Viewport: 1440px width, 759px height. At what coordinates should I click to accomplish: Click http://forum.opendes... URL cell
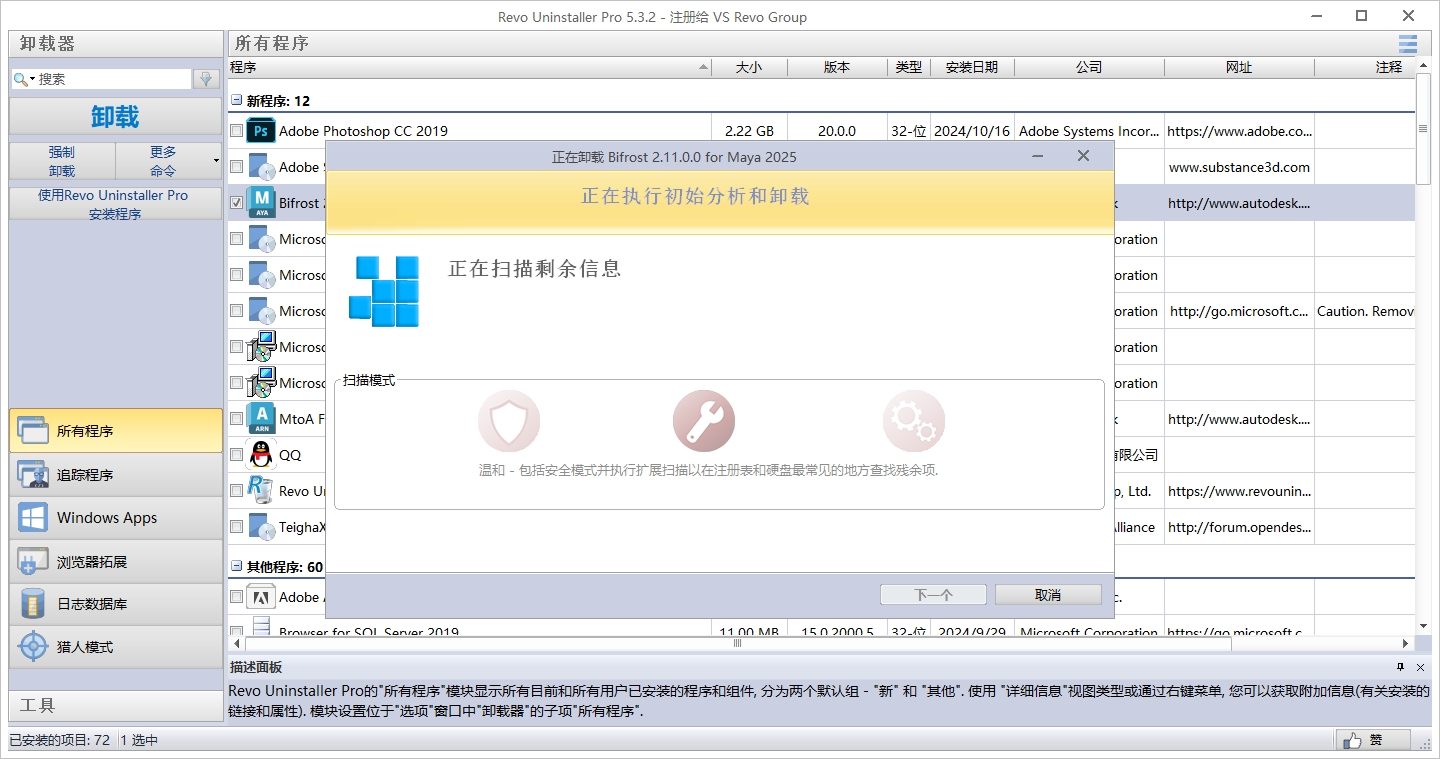coord(1239,527)
